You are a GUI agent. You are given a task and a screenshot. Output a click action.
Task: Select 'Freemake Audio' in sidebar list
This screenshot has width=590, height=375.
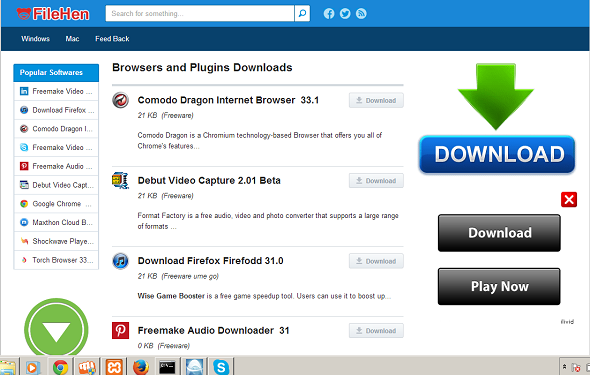click(x=56, y=166)
